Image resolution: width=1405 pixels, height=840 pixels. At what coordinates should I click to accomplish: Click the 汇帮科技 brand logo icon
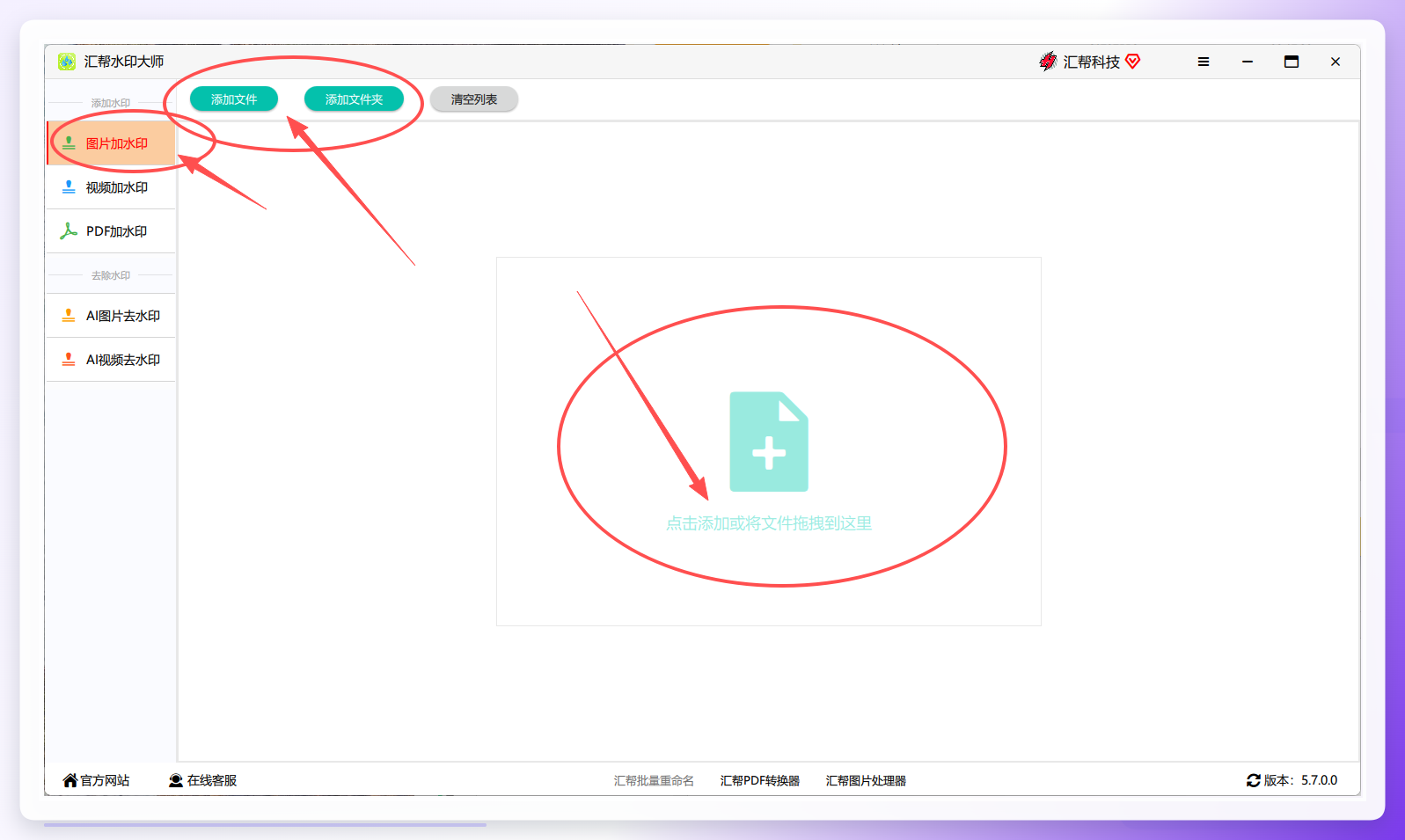(1048, 62)
